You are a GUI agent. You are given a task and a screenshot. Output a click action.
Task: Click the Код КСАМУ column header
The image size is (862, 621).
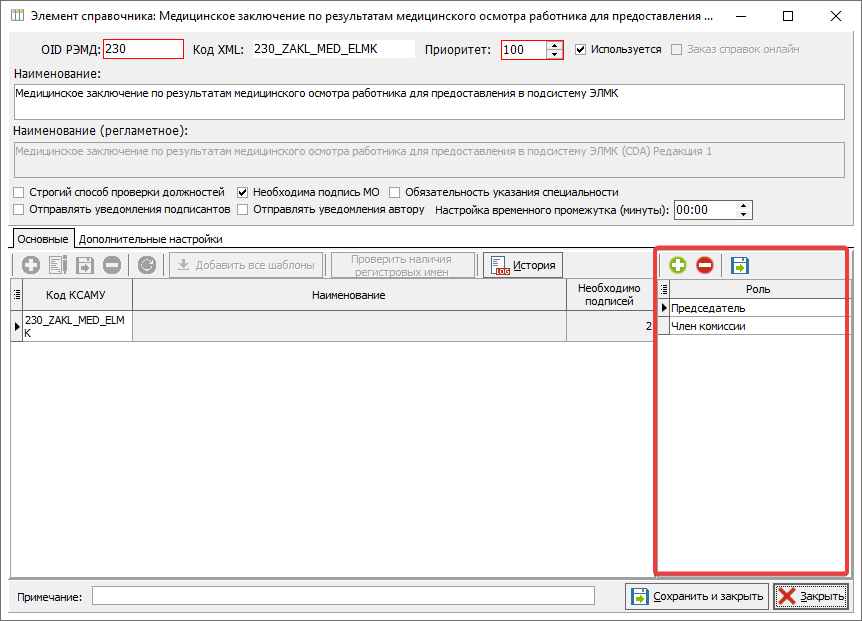click(77, 295)
